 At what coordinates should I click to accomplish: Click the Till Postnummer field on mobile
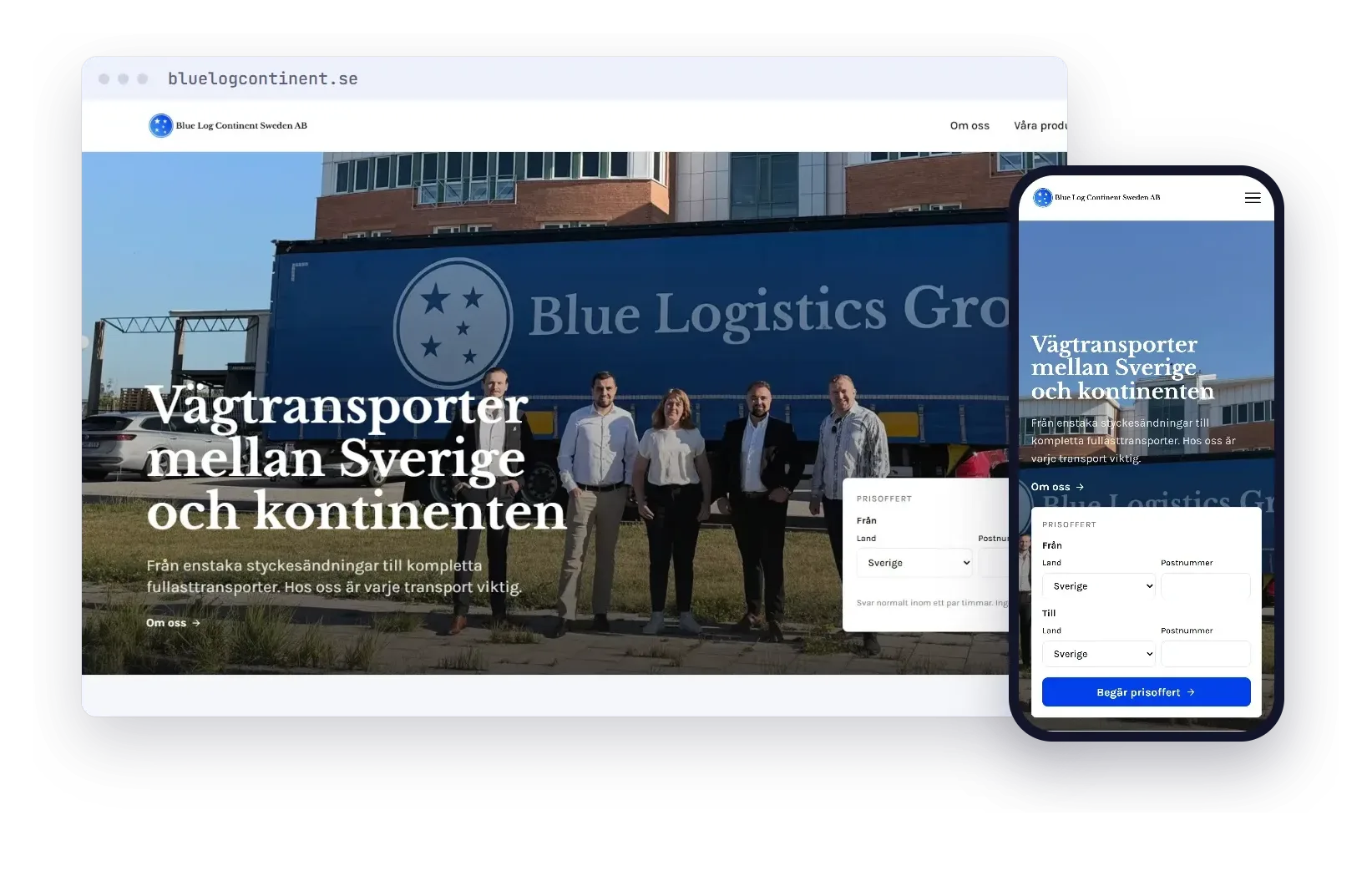tap(1206, 654)
